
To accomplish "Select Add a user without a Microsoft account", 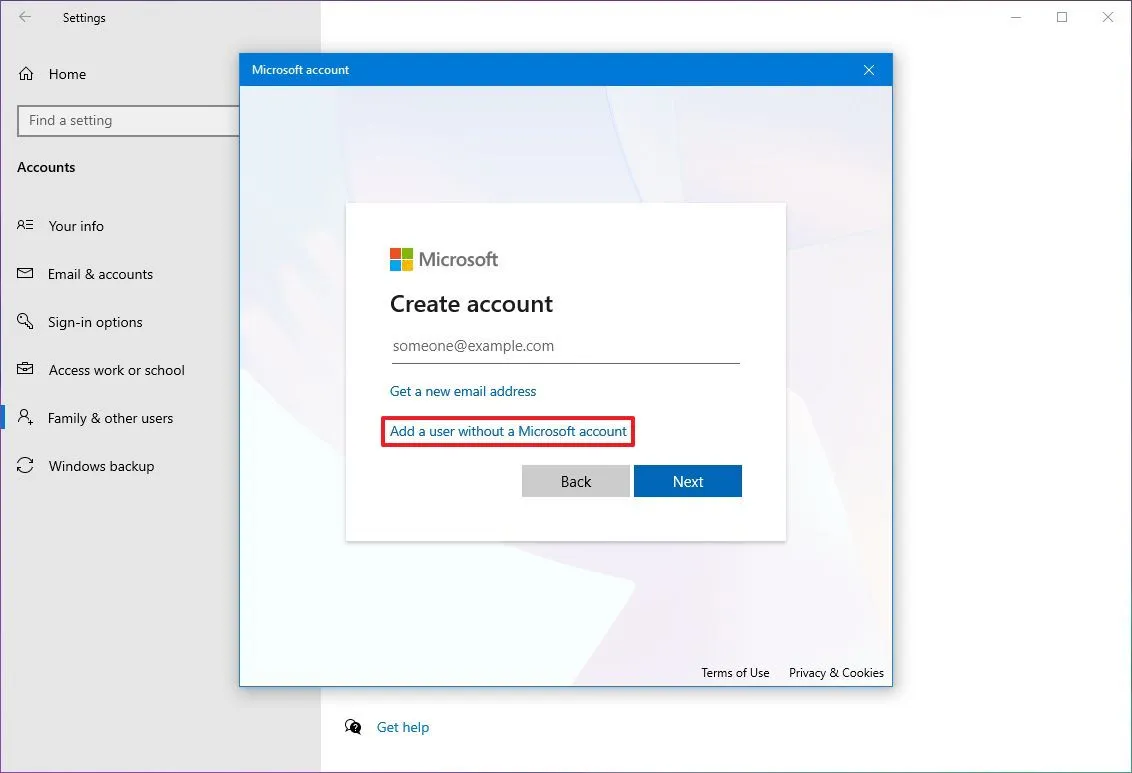I will [x=507, y=431].
